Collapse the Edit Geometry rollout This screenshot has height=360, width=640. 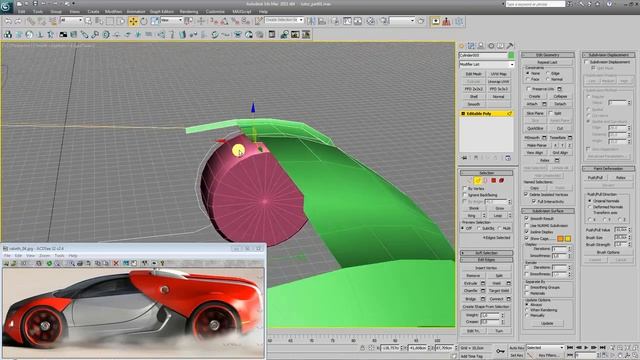[x=548, y=55]
